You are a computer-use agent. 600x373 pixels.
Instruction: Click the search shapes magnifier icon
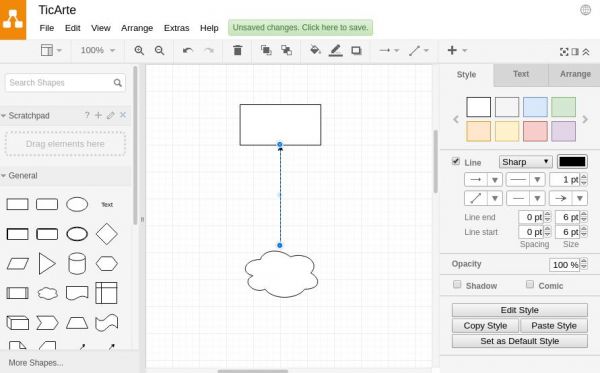pos(117,83)
